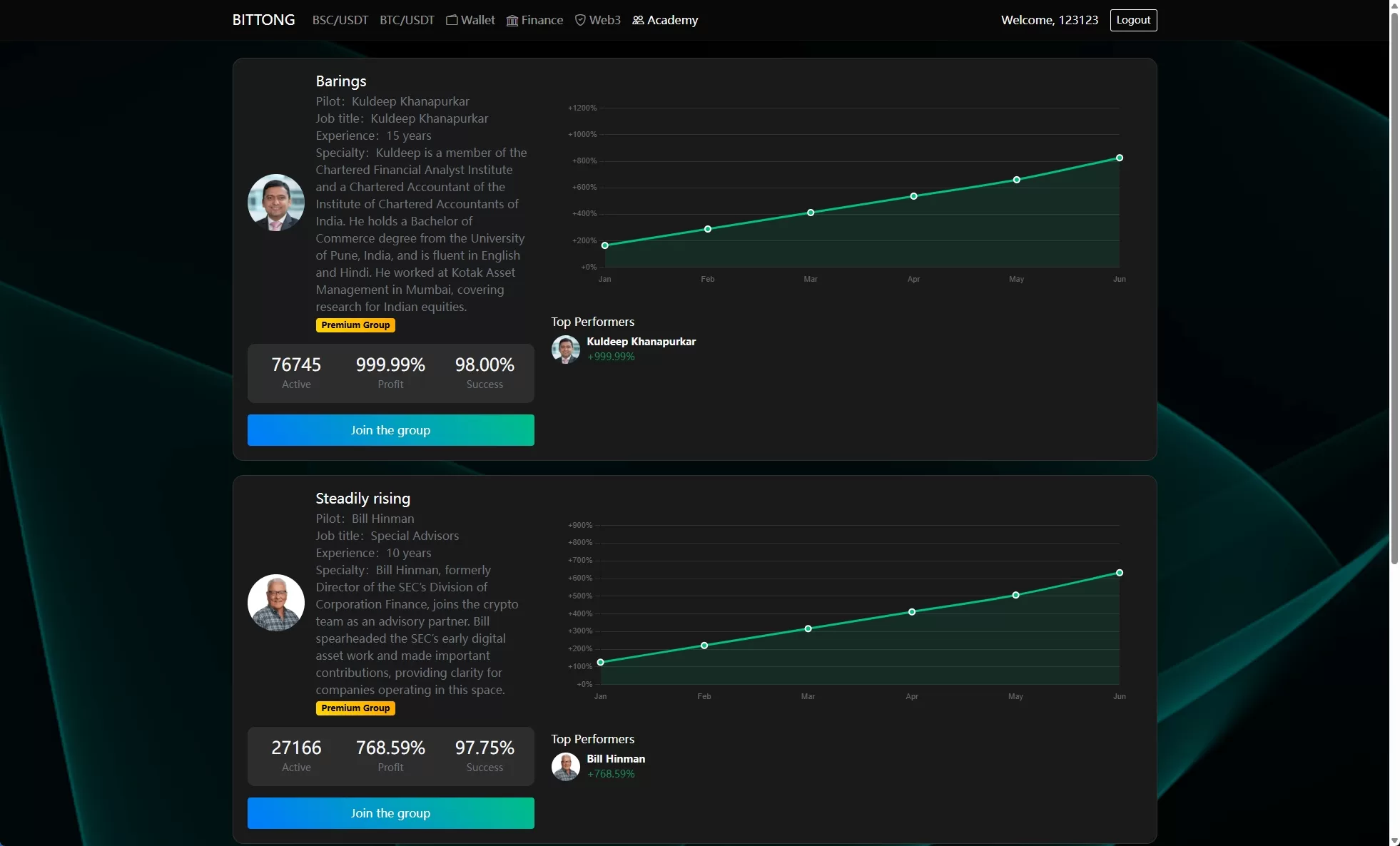
Task: Click the Academy people icon
Action: pos(638,20)
